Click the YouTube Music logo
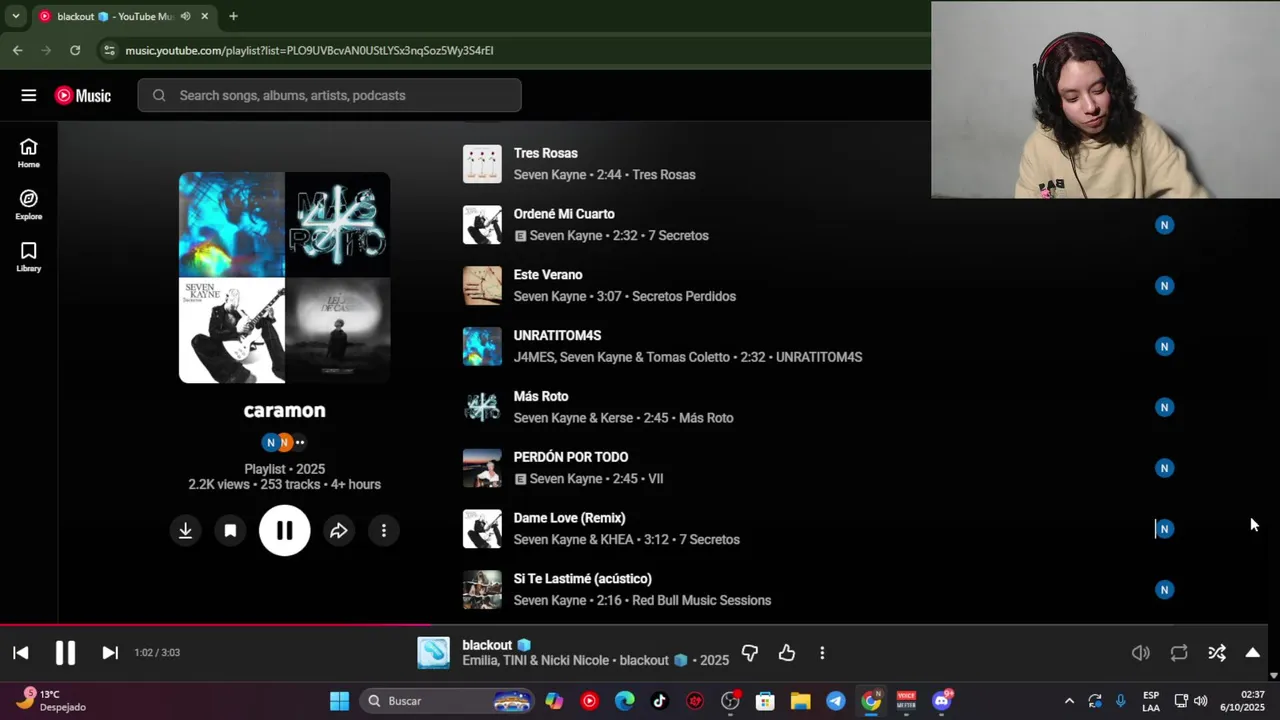 point(83,96)
